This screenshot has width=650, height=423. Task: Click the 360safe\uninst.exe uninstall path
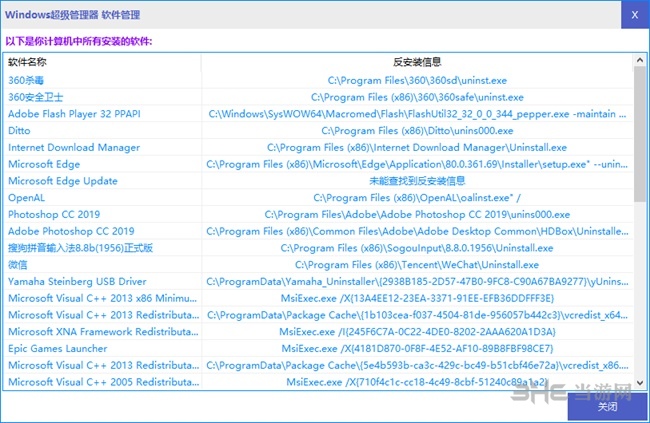(x=417, y=97)
